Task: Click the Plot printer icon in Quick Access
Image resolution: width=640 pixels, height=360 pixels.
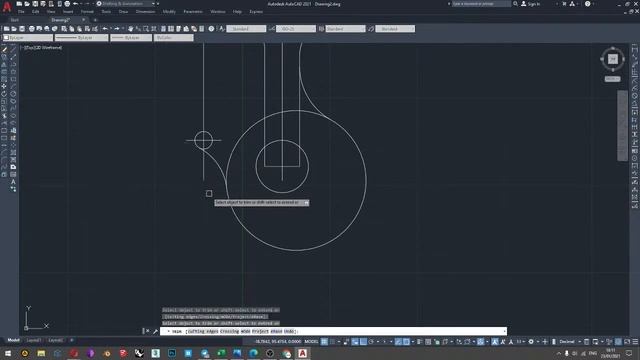Action: [67, 4]
